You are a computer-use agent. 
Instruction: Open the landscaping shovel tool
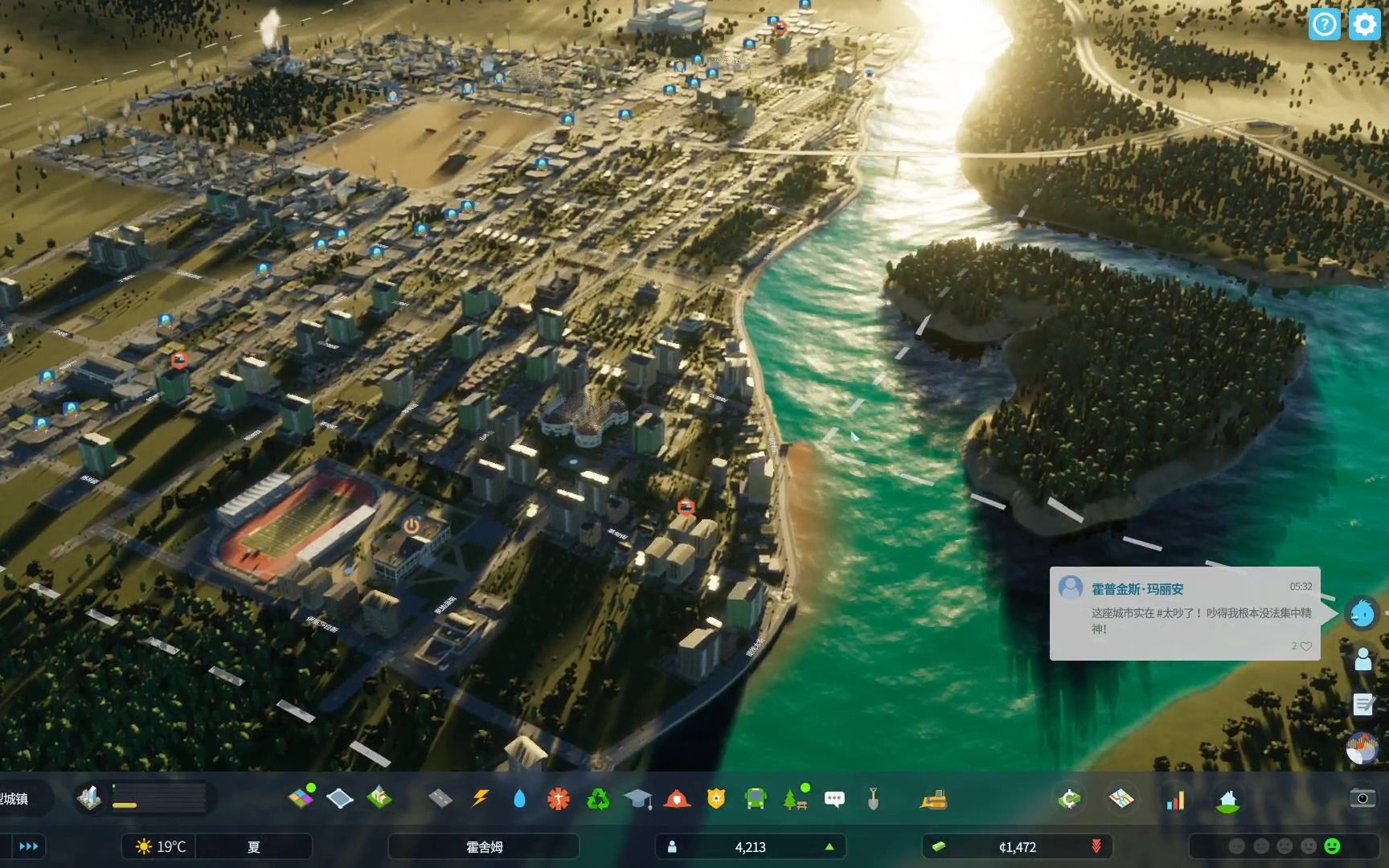pos(873,798)
